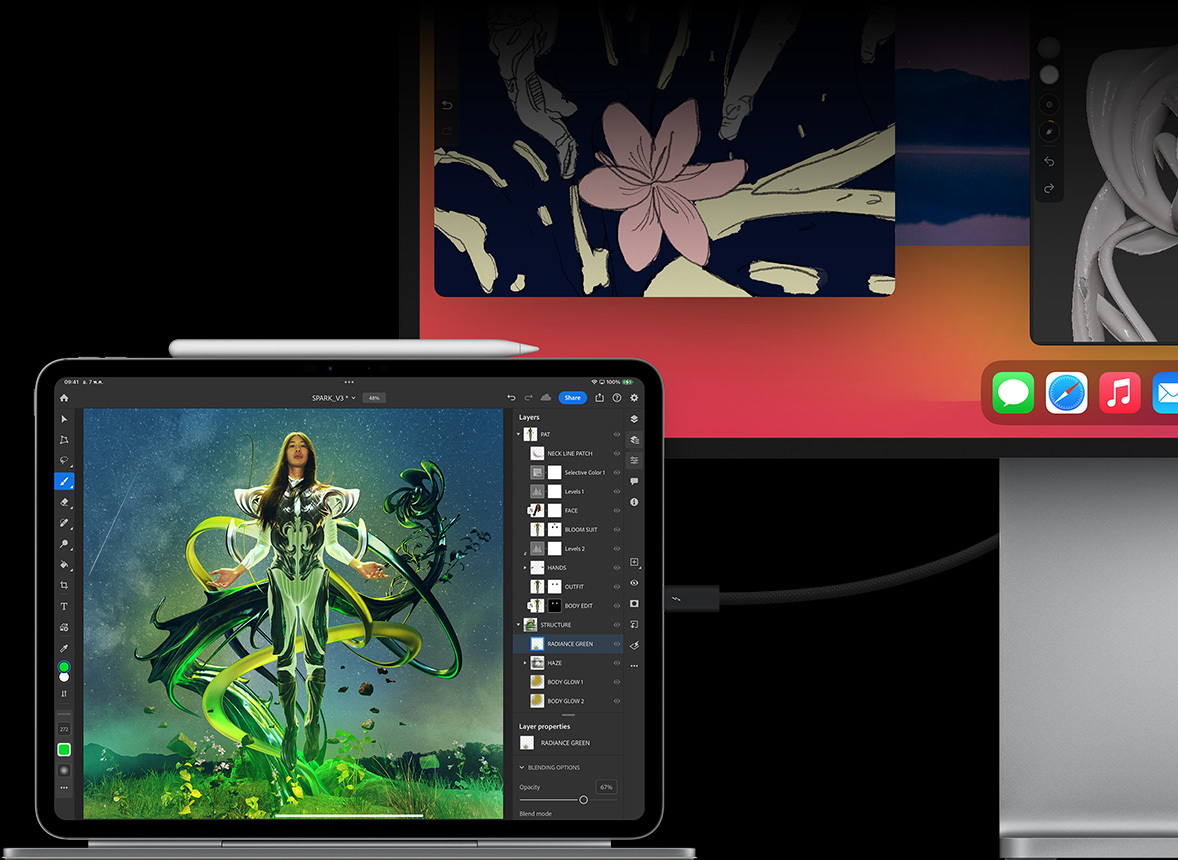Select the RADIANCE GREEN layer

(569, 644)
